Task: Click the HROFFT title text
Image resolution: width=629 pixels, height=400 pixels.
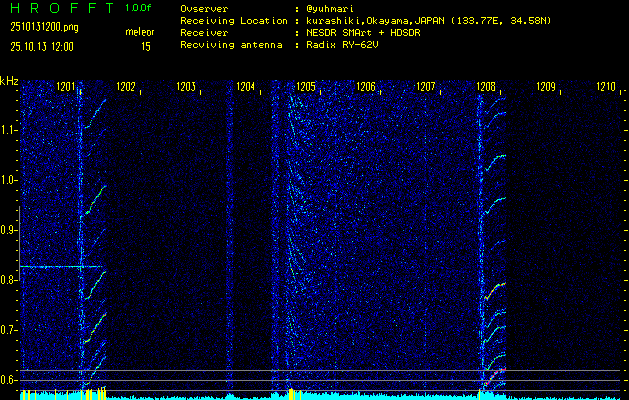Action: click(x=57, y=8)
